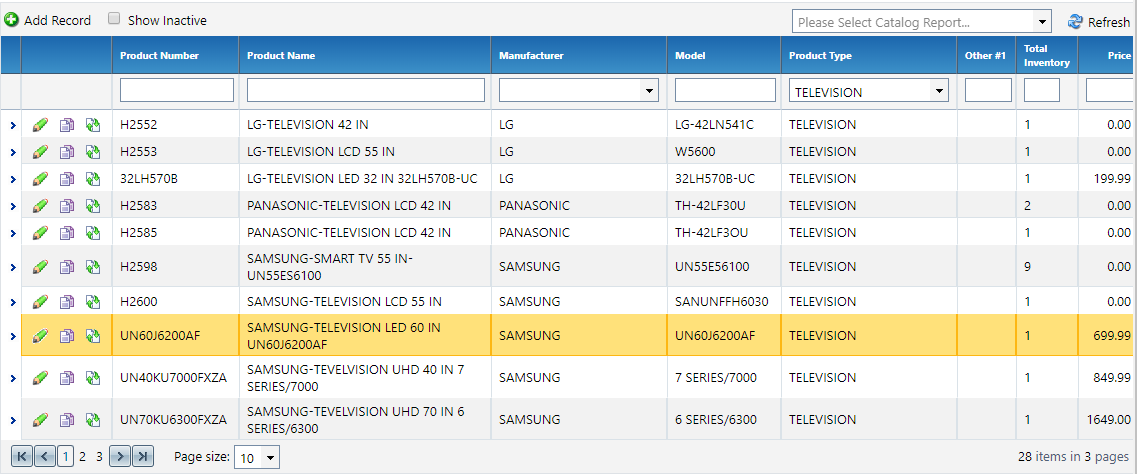
Task: Click the Model filter input field
Action: click(x=725, y=90)
